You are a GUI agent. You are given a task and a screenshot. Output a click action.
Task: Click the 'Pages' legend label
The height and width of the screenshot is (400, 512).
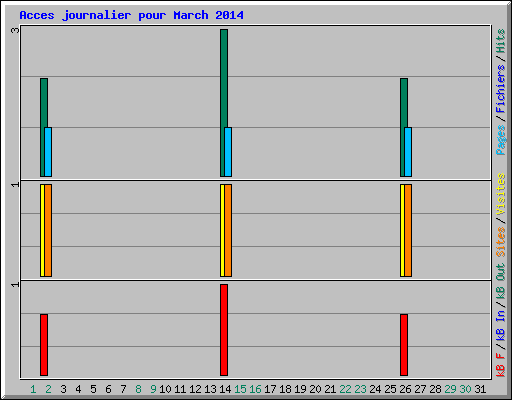(x=501, y=140)
